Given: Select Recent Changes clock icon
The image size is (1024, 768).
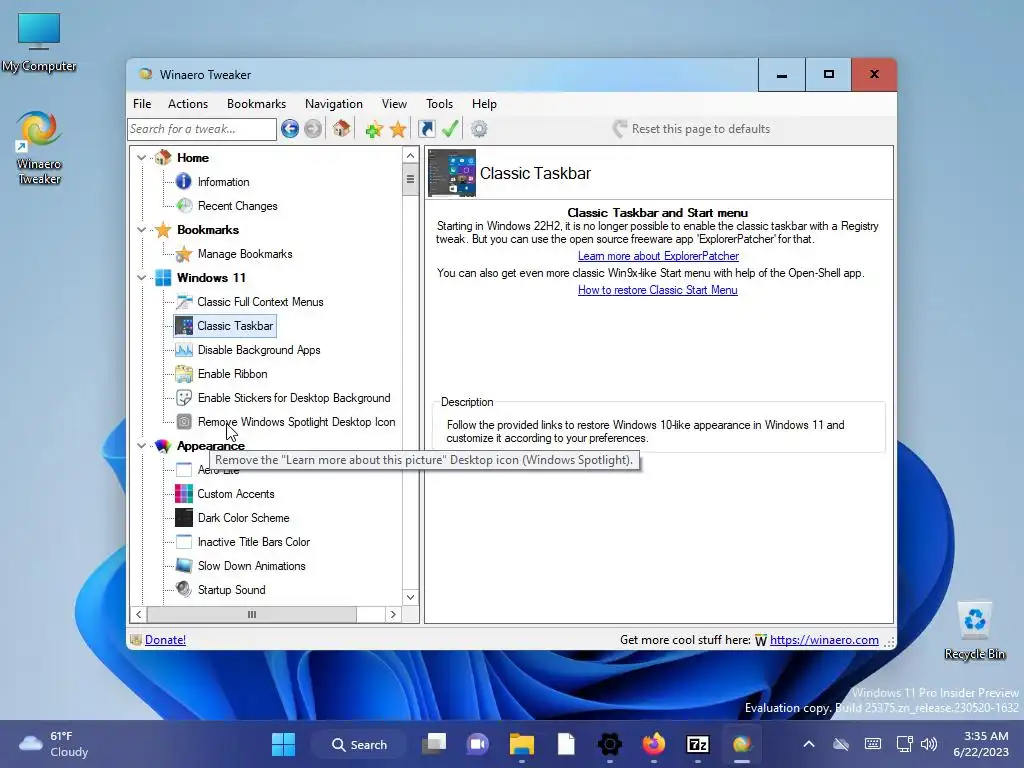Looking at the screenshot, I should pyautogui.click(x=185, y=206).
